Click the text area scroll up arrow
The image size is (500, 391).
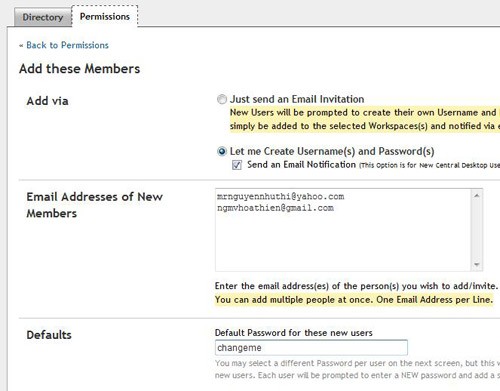[x=477, y=195]
